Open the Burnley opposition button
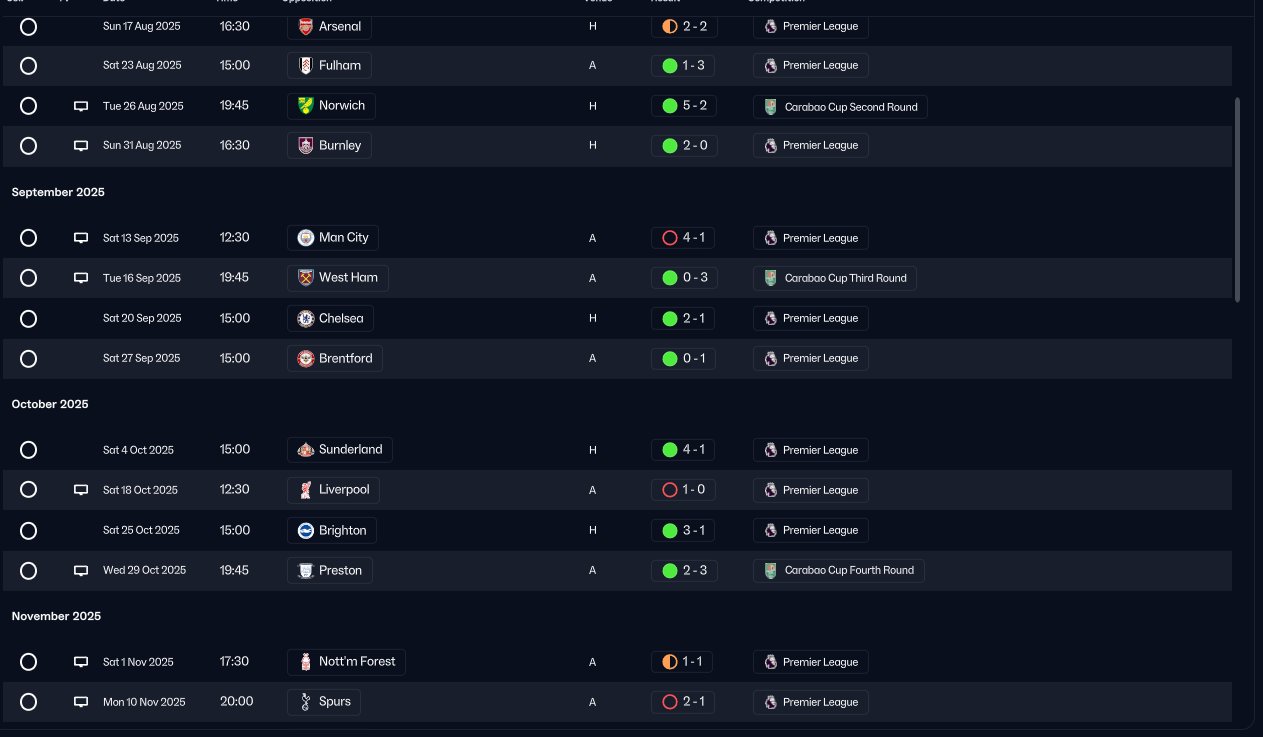Screen dimensions: 1263x737 point(329,145)
